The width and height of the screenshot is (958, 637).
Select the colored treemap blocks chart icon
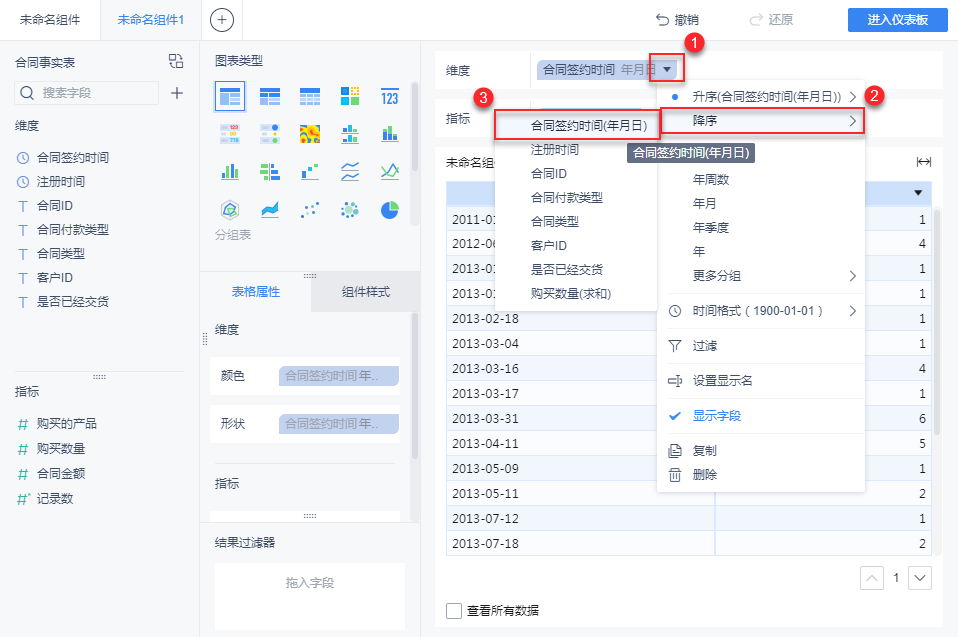349,96
